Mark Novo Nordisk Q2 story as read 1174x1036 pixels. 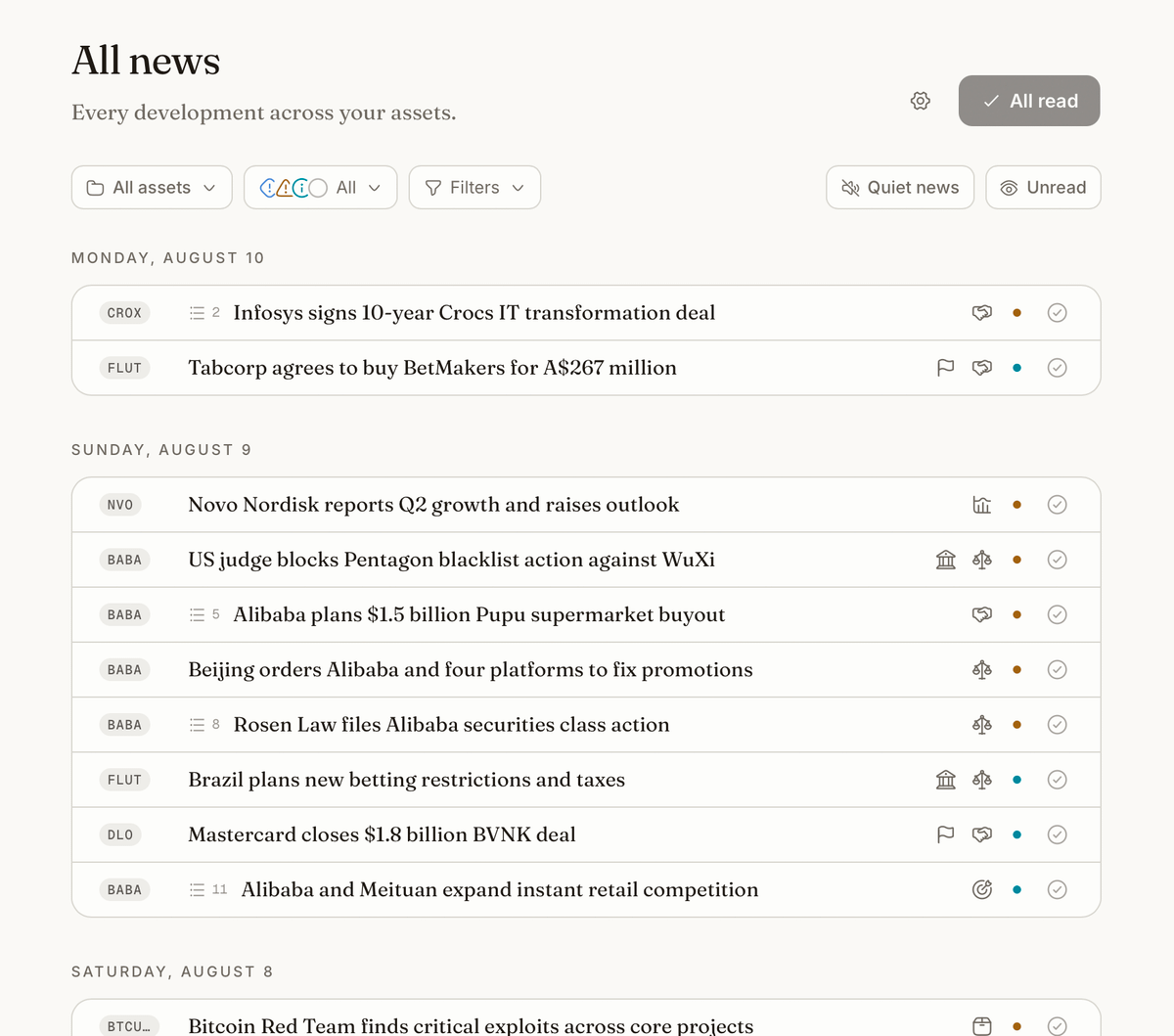1057,505
